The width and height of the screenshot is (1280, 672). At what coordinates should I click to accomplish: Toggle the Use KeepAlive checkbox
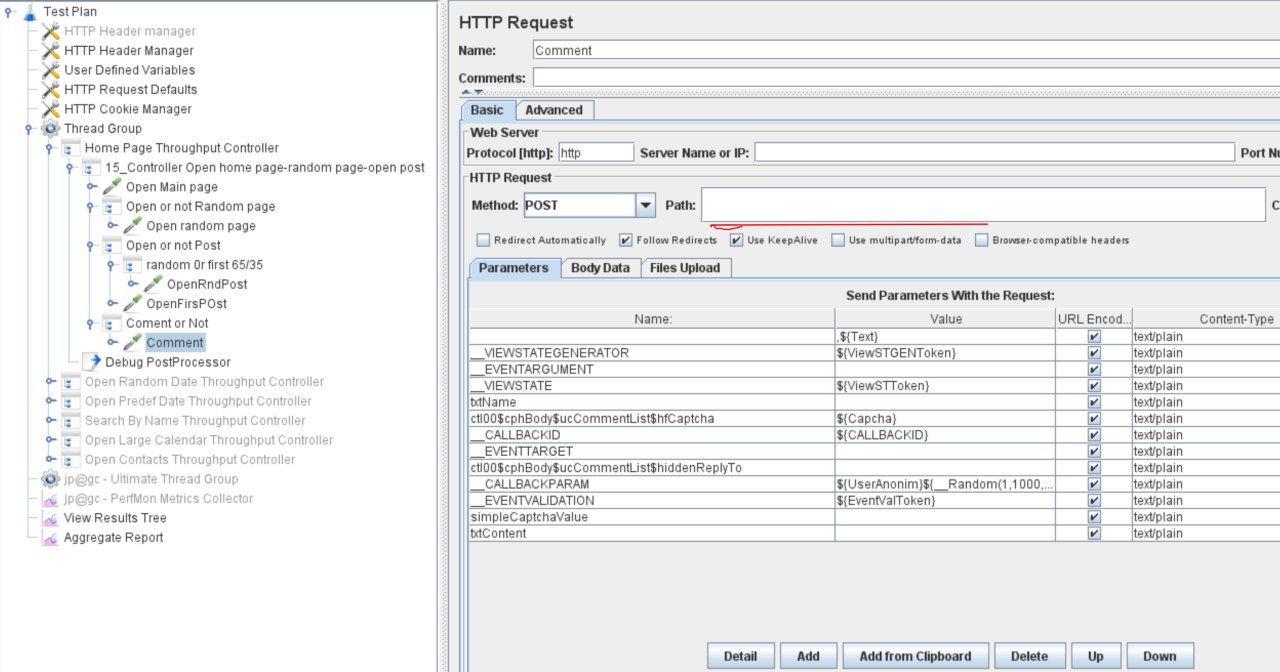tap(736, 240)
